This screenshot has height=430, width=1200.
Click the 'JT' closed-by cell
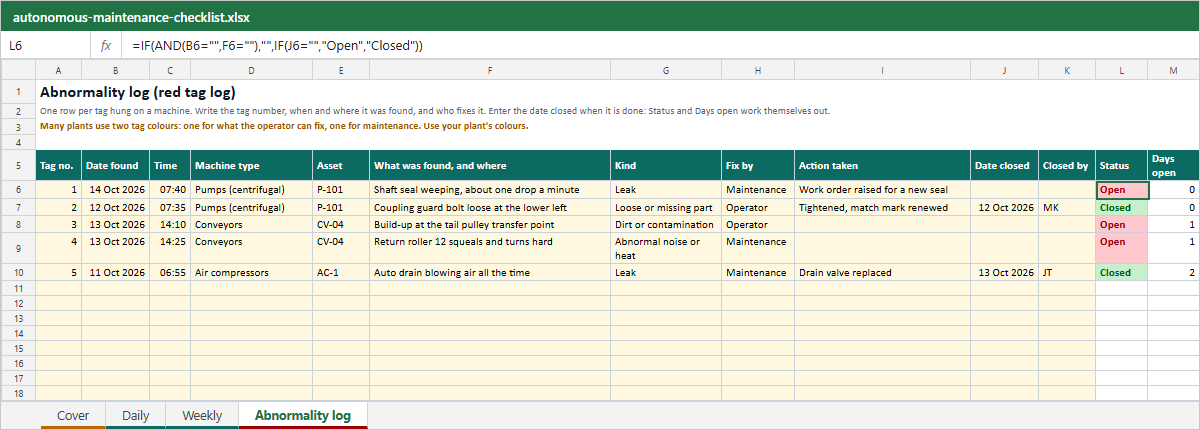pos(1067,272)
